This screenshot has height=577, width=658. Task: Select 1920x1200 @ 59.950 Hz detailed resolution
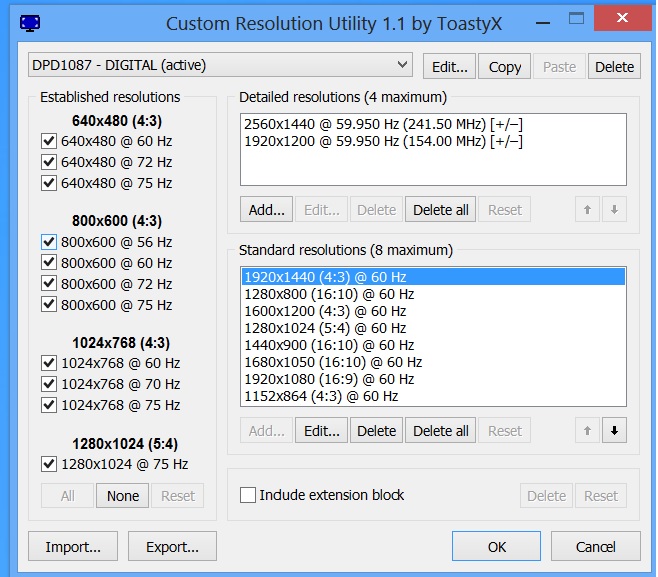point(383,141)
